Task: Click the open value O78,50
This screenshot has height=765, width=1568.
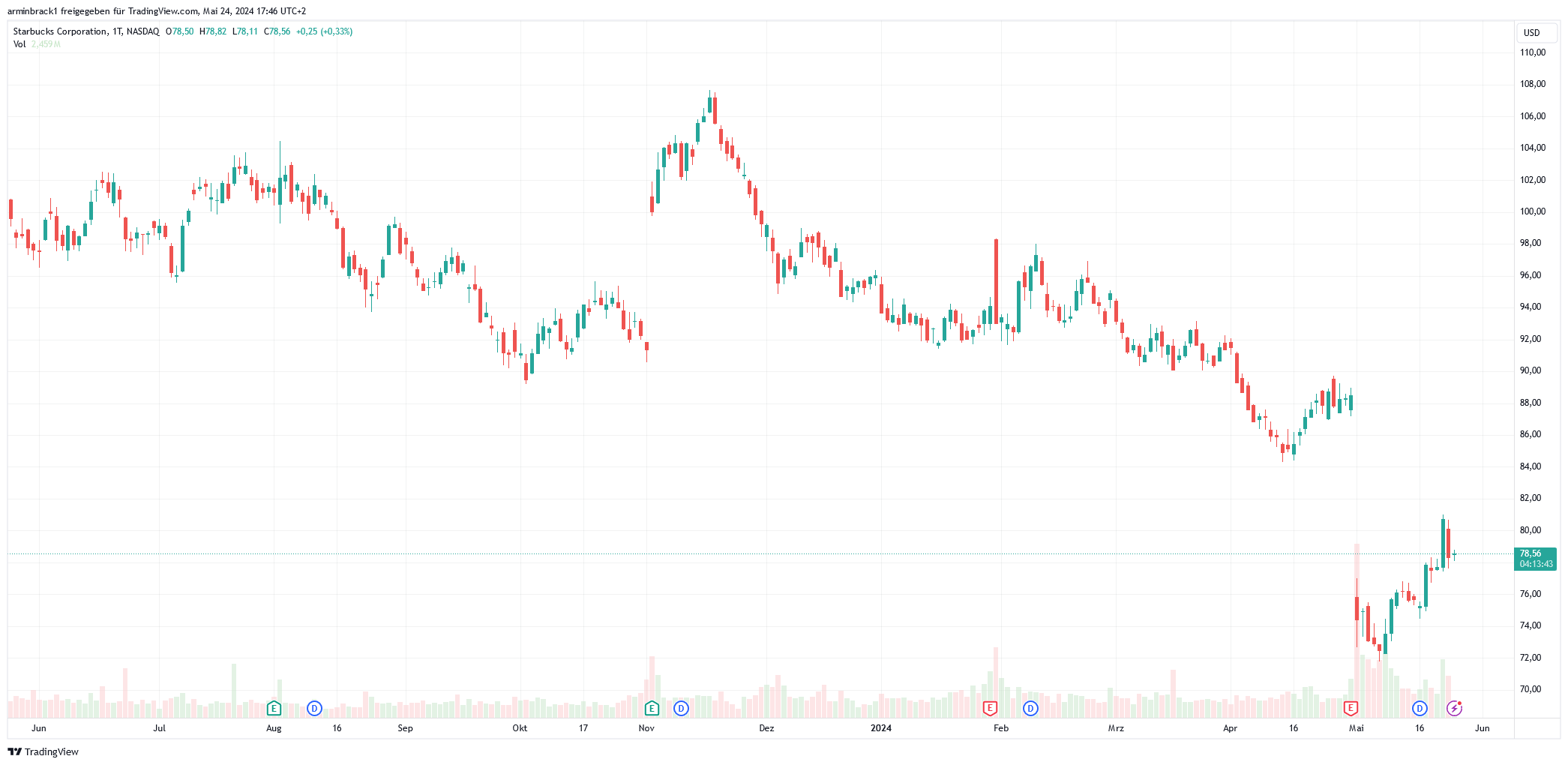Action: [x=180, y=31]
